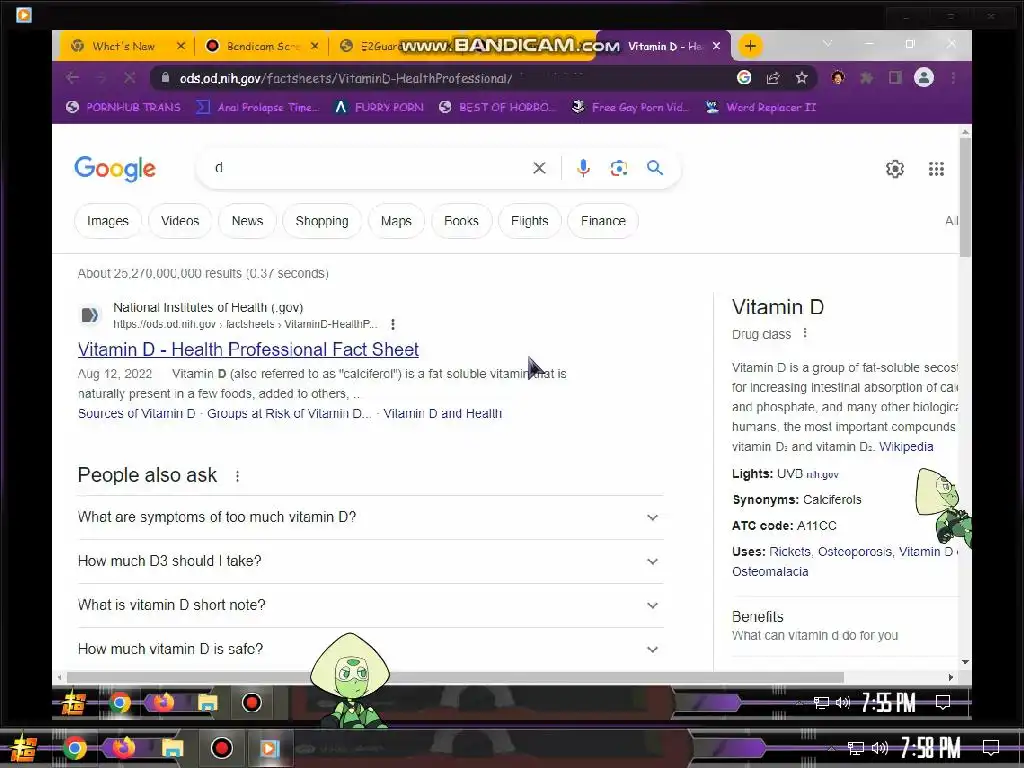Open the three-dot menu next to NIH result URL

click(392, 324)
